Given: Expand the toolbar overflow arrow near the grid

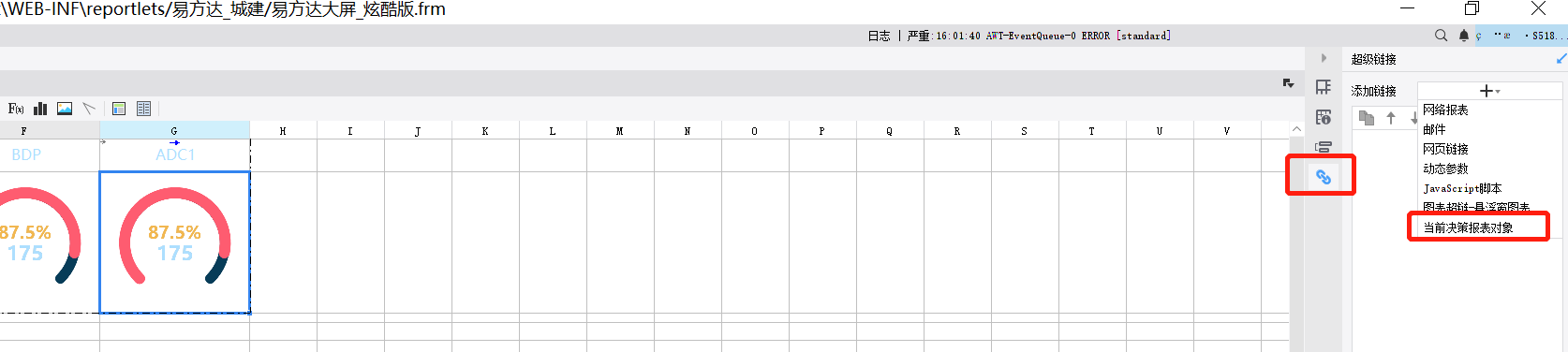Looking at the screenshot, I should (1289, 83).
